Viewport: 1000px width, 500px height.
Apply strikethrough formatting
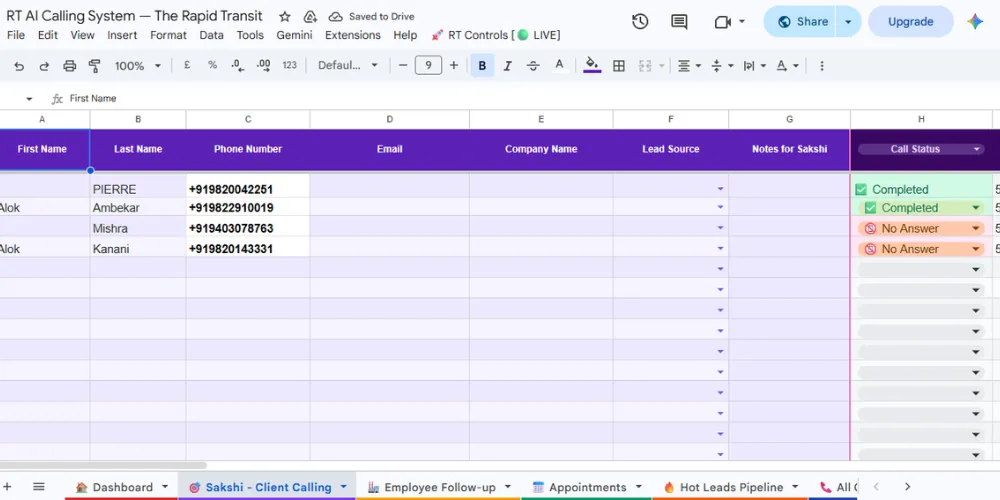tap(533, 66)
